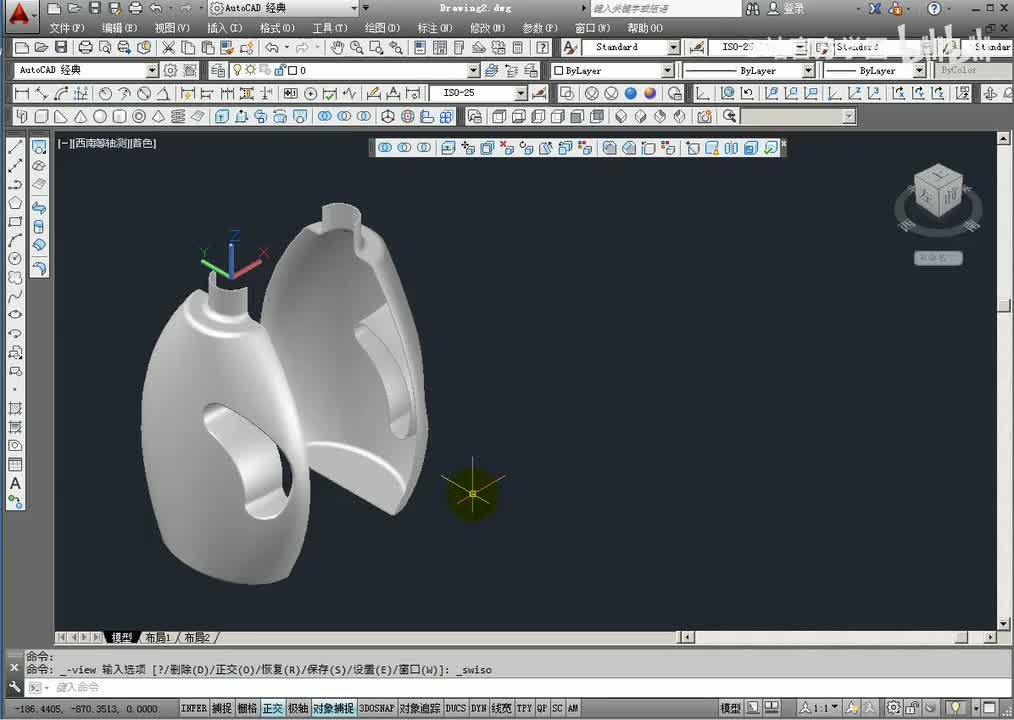The width and height of the screenshot is (1014, 720).
Task: Select the Line tool in the draw toolbar
Action: pos(15,147)
